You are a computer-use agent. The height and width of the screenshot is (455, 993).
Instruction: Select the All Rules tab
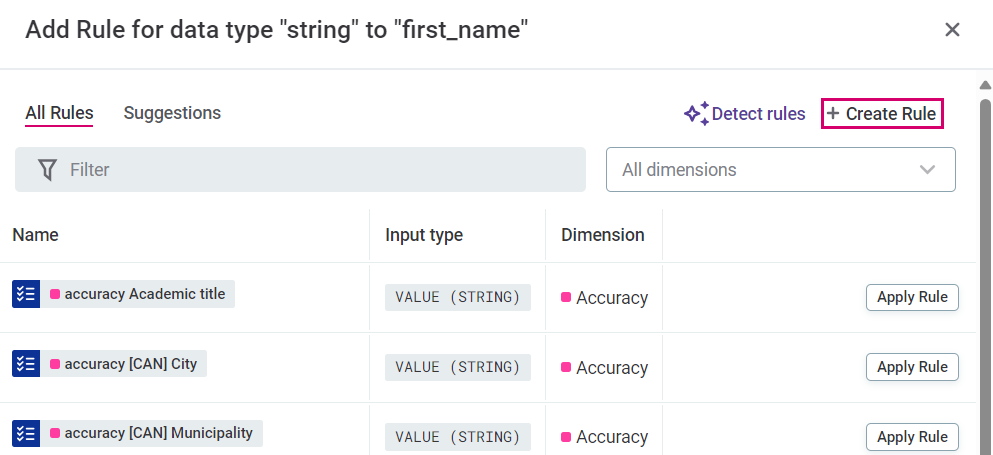pos(59,113)
